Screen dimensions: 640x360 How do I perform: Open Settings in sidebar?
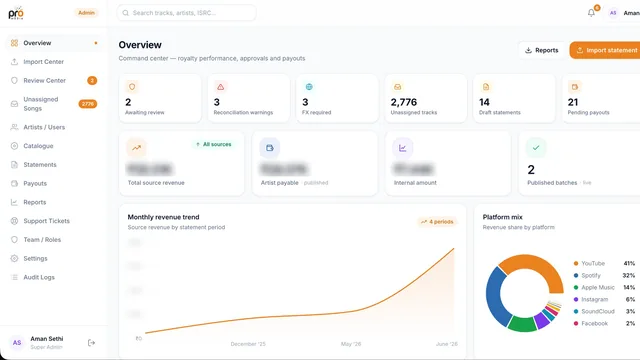(54, 258)
